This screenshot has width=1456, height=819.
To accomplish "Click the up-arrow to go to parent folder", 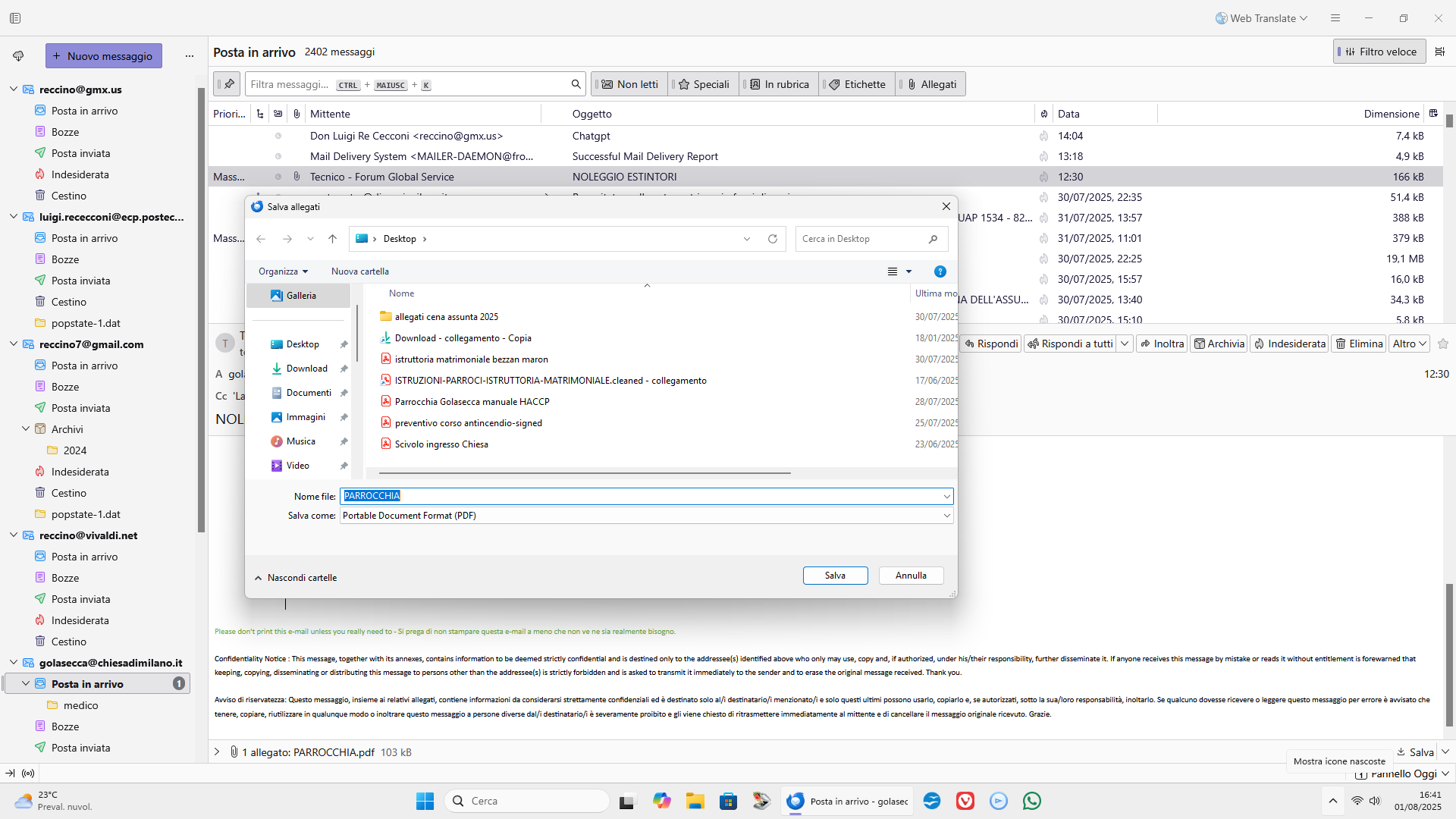I will (x=332, y=239).
